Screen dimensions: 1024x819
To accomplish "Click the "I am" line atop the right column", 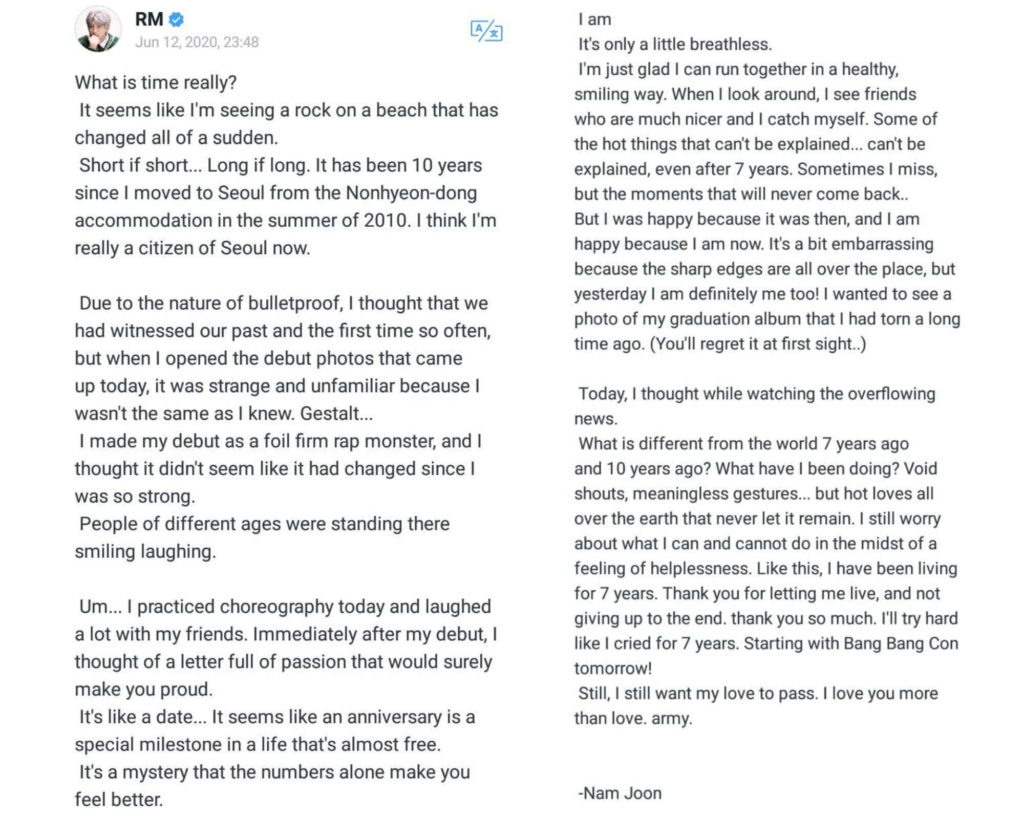I will [x=594, y=19].
